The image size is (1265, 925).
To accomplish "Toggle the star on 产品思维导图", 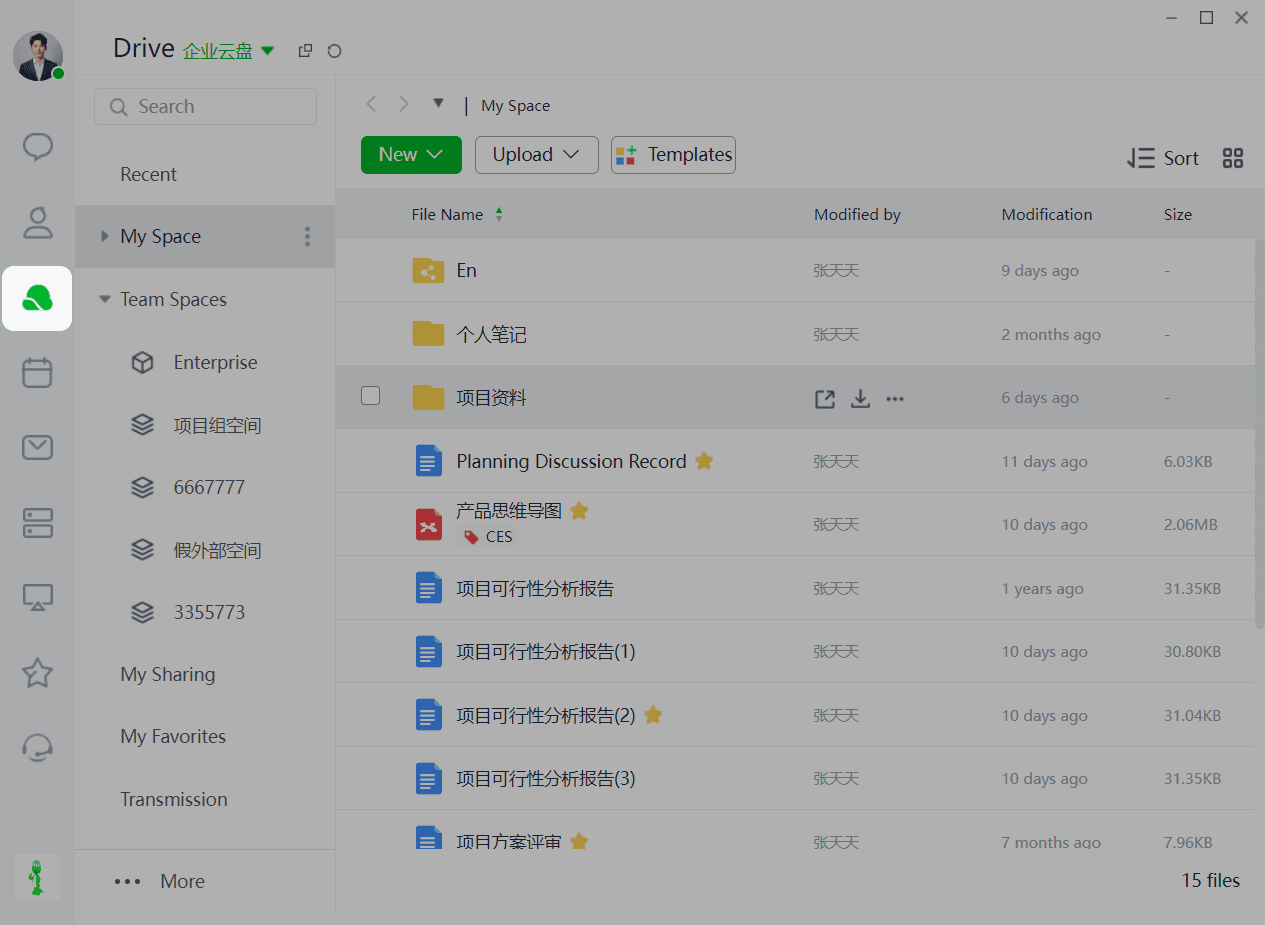I will pyautogui.click(x=579, y=511).
